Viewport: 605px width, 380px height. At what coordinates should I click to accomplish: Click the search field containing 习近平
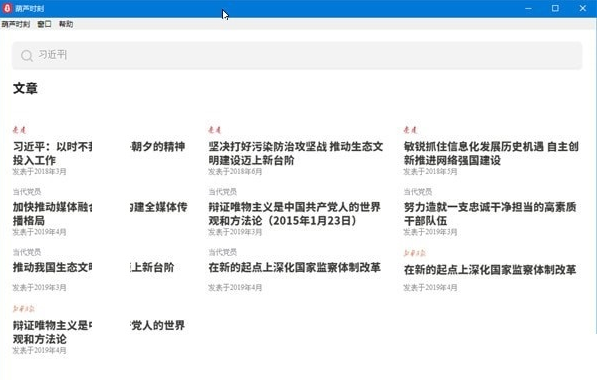point(297,56)
